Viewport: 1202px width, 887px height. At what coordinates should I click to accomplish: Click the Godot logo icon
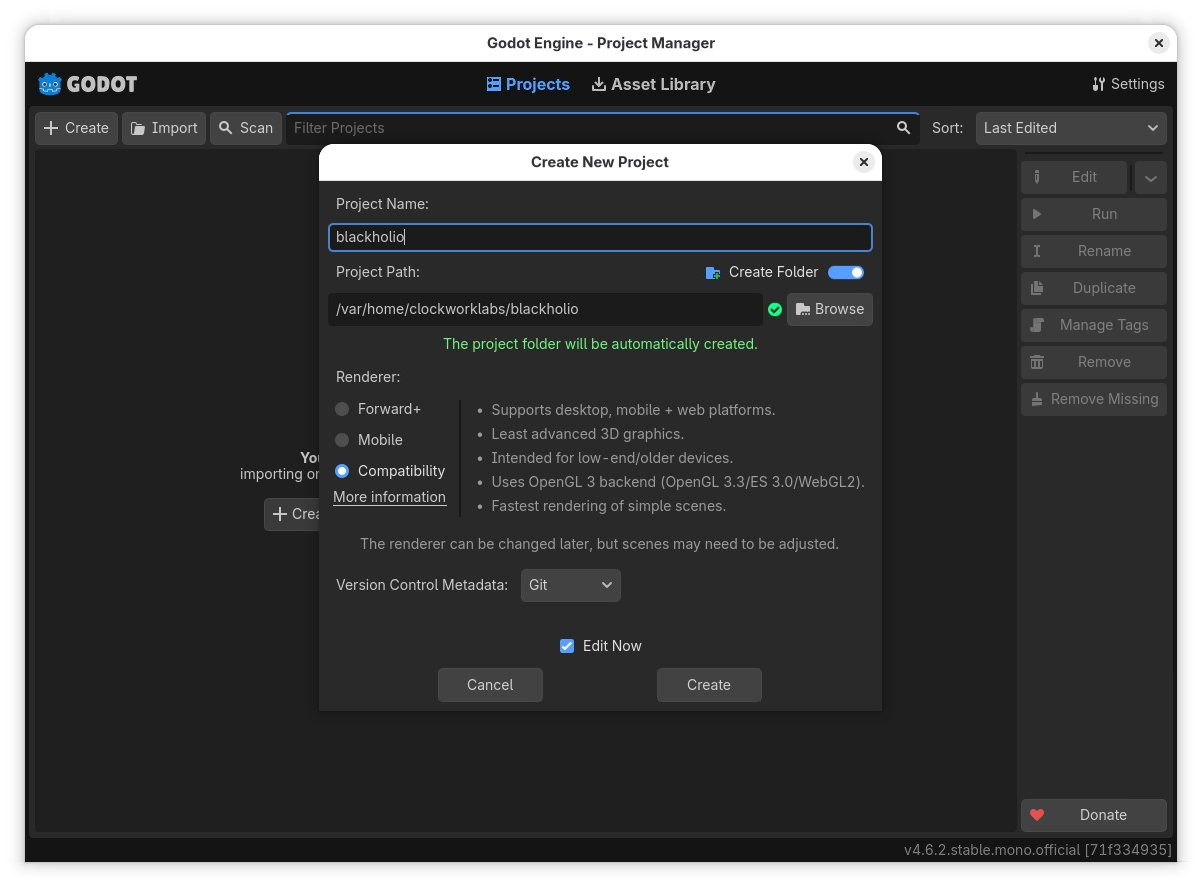[50, 84]
